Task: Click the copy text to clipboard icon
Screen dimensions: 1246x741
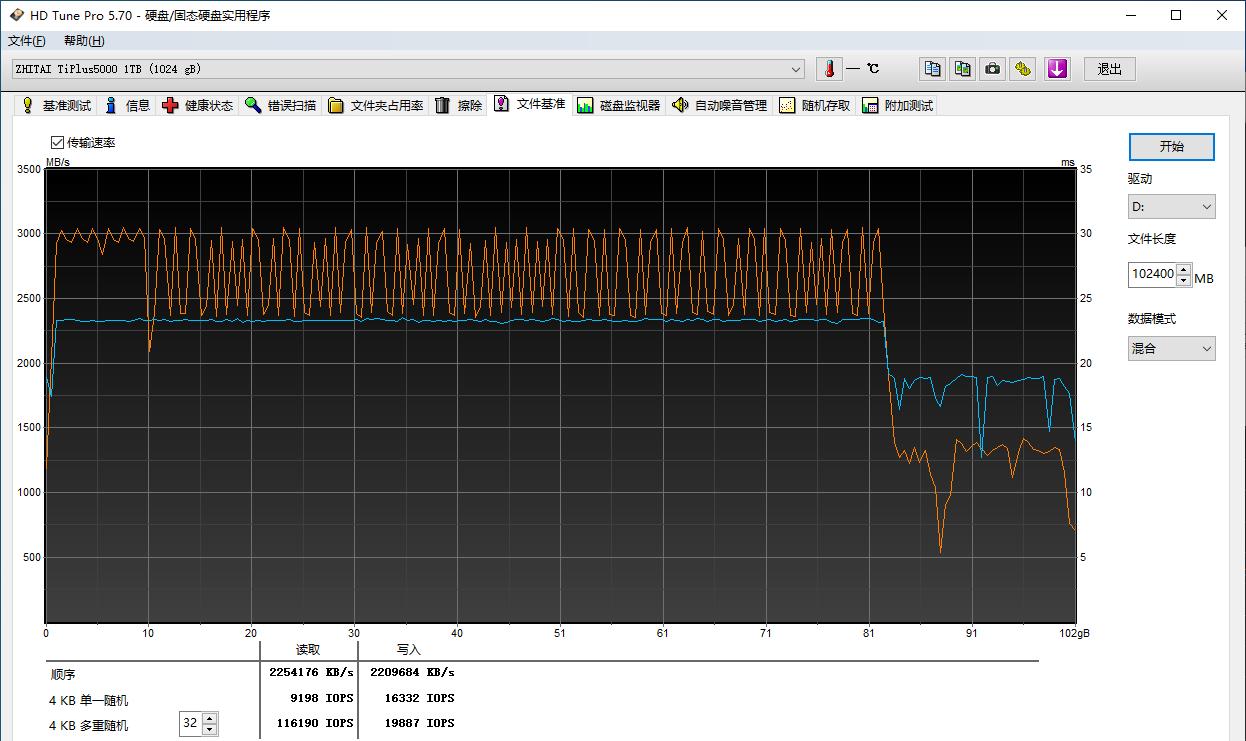Action: point(932,69)
